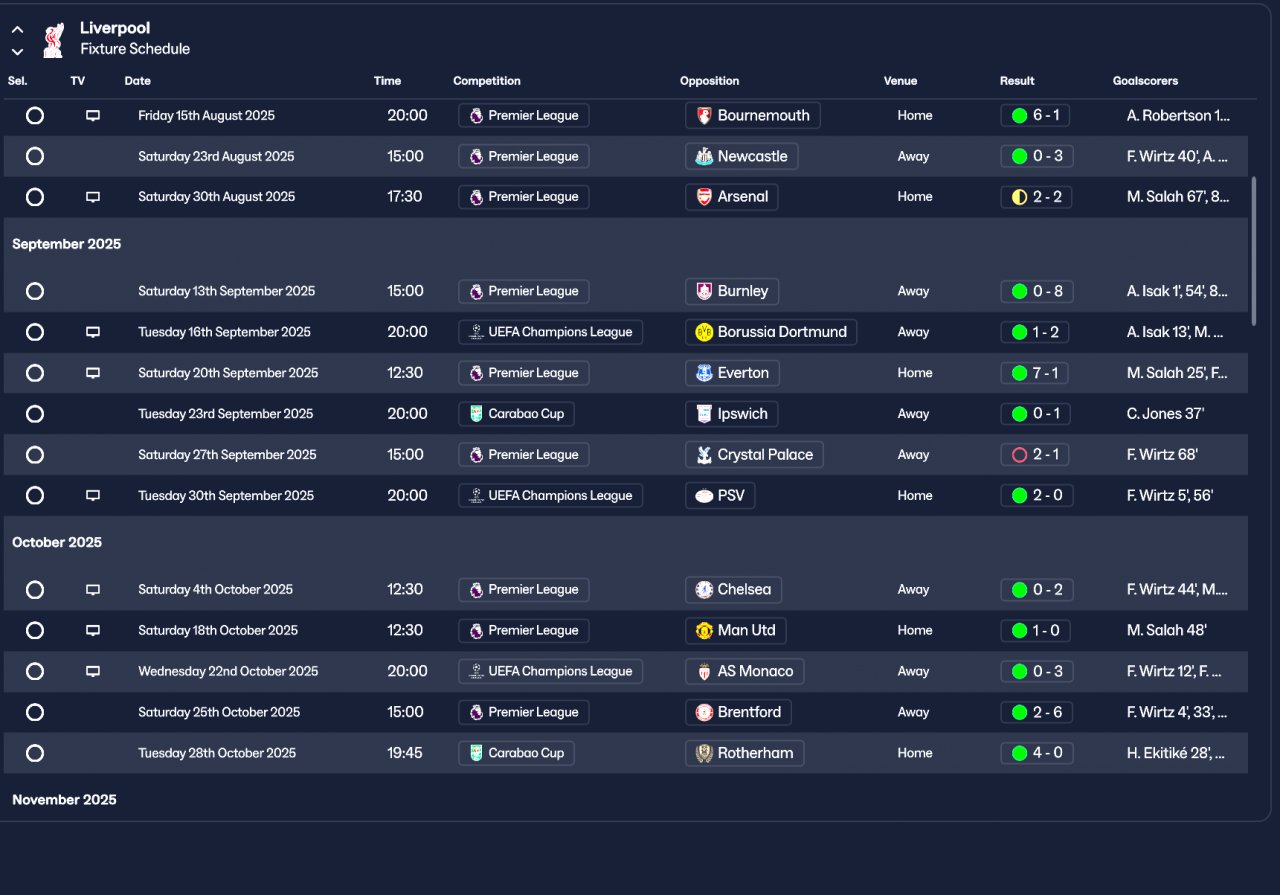Sort fixtures by Date column header
The image size is (1280, 895).
pyautogui.click(x=138, y=81)
